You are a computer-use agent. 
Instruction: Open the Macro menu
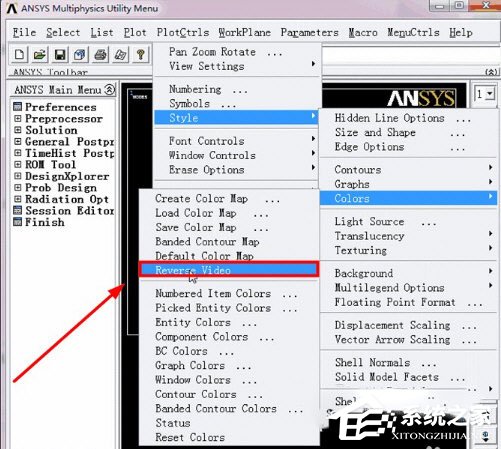[x=363, y=33]
